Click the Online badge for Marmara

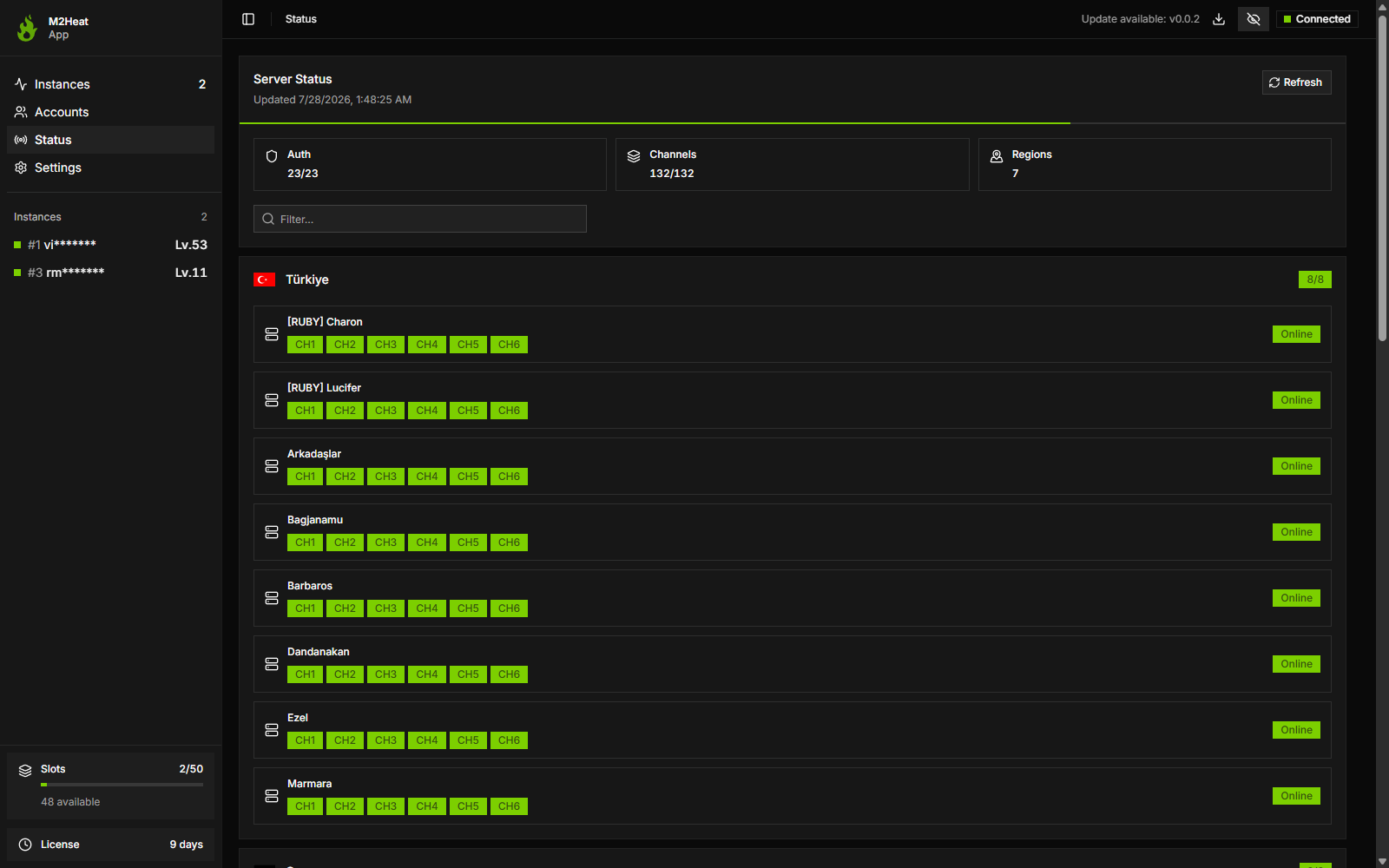[1296, 796]
